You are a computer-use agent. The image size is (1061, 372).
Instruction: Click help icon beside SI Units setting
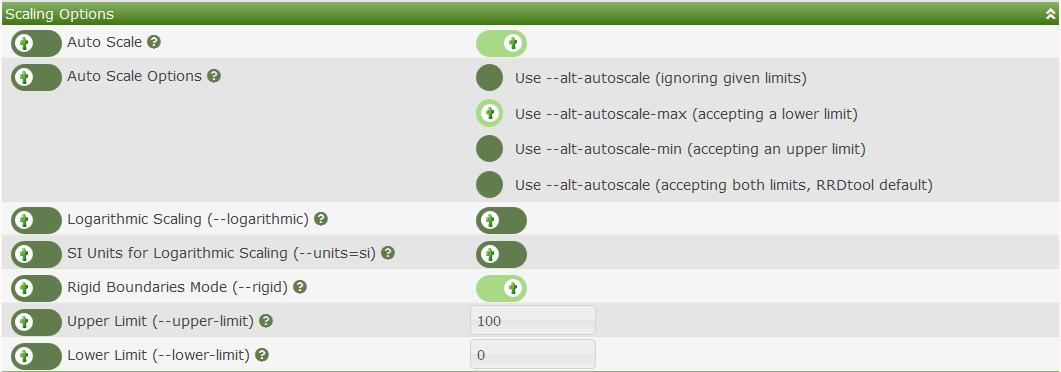coord(388,253)
